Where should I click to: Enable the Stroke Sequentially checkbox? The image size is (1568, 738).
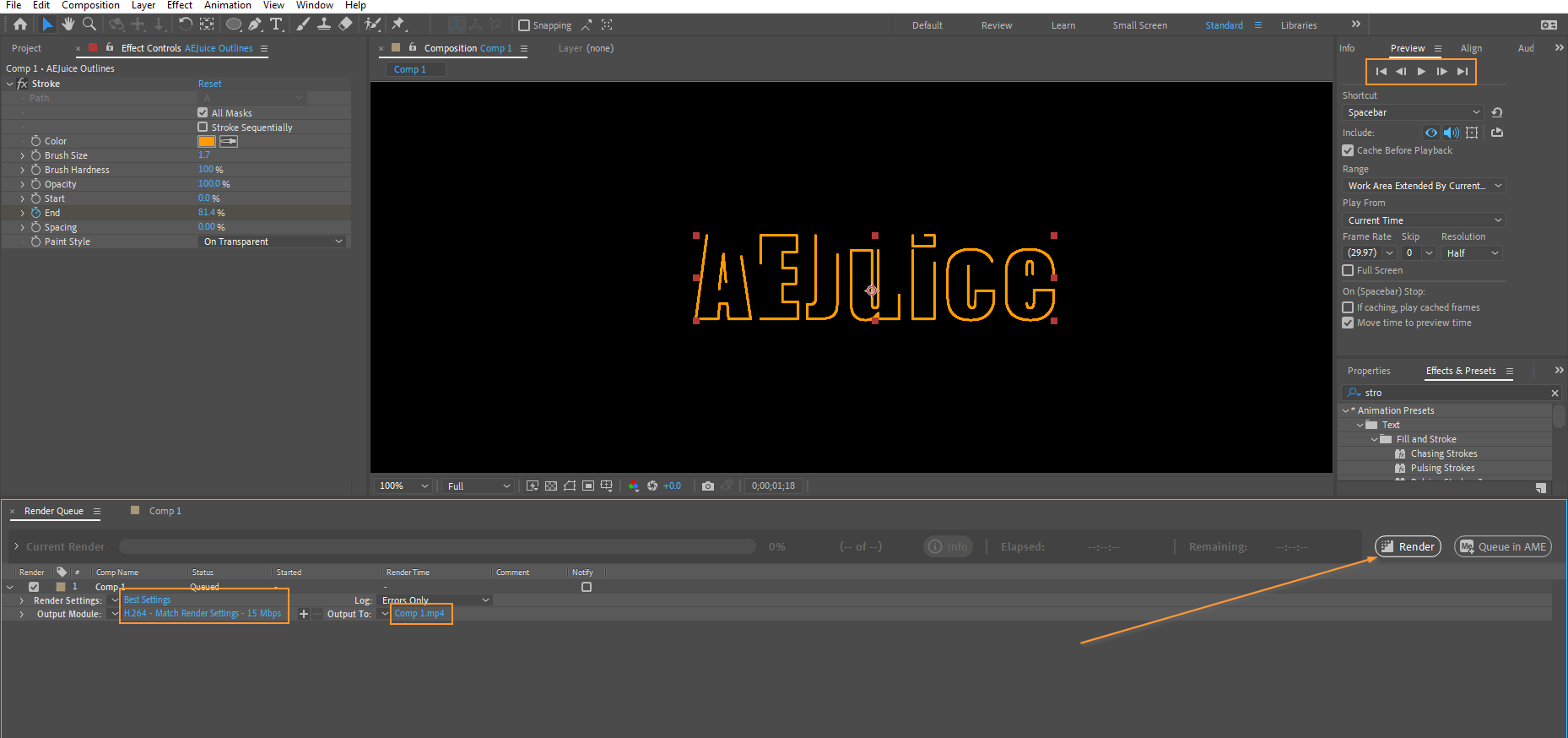203,127
